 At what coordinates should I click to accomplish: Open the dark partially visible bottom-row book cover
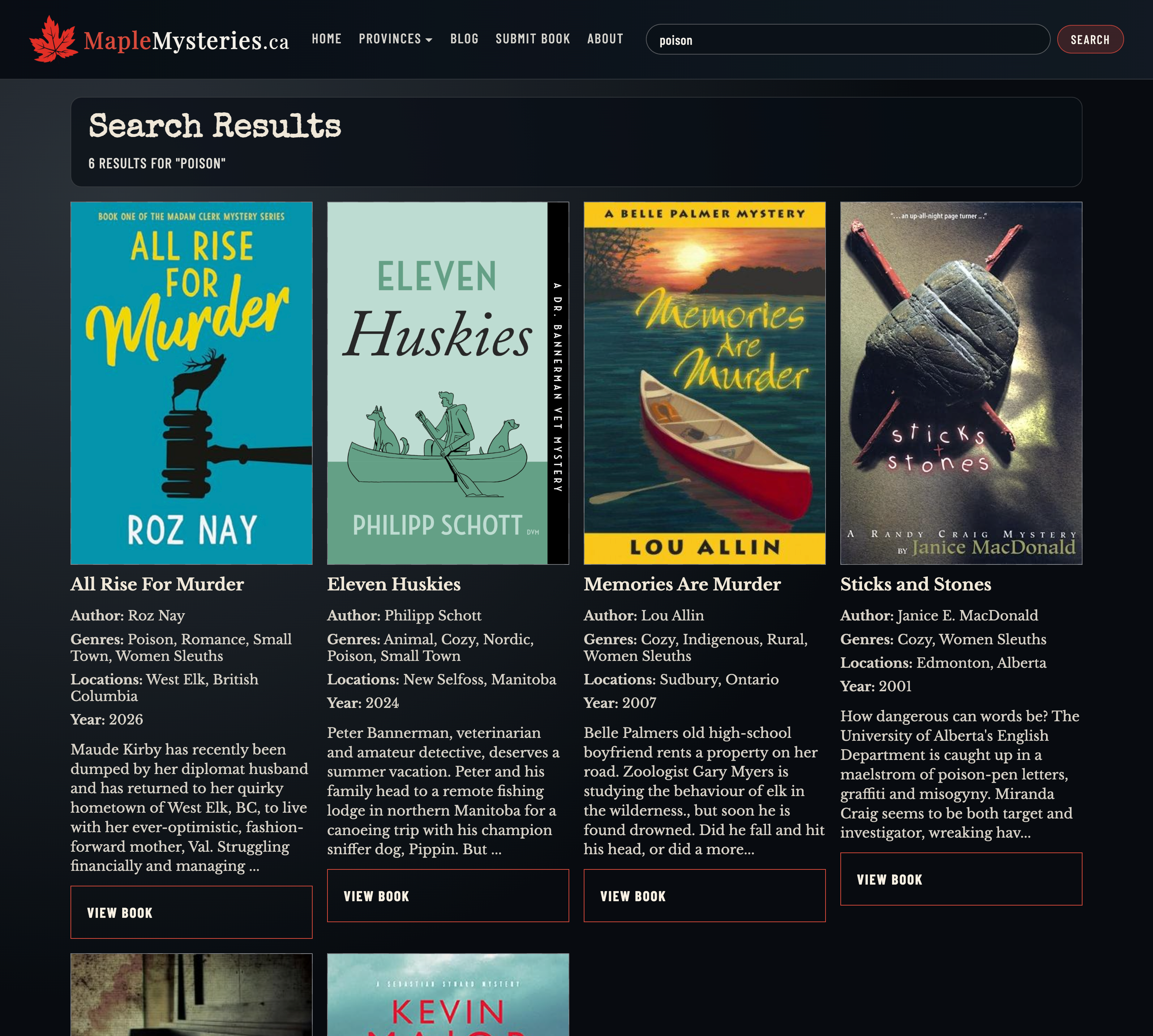pos(191,994)
